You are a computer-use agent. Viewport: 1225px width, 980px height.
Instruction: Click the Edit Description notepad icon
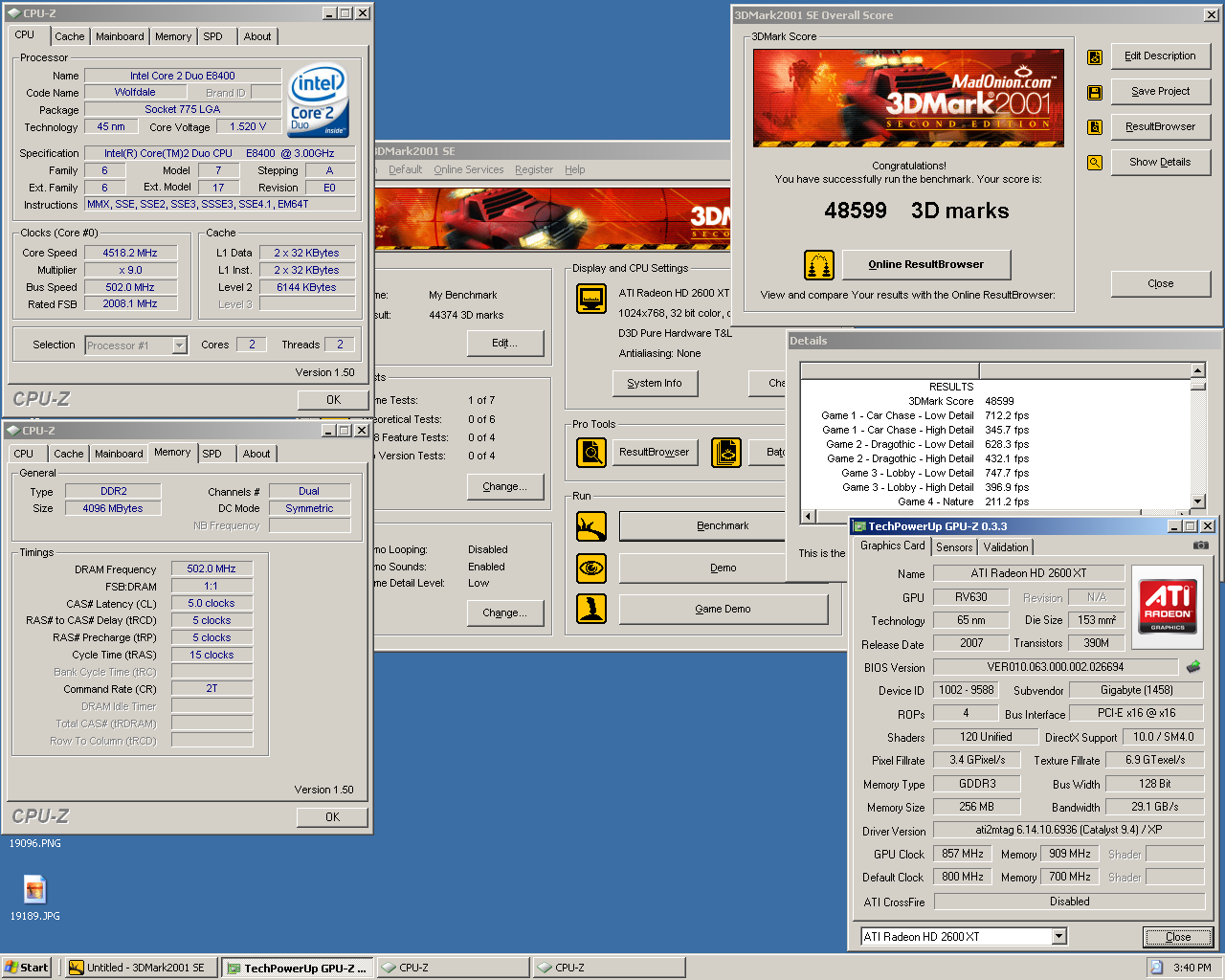(1095, 57)
